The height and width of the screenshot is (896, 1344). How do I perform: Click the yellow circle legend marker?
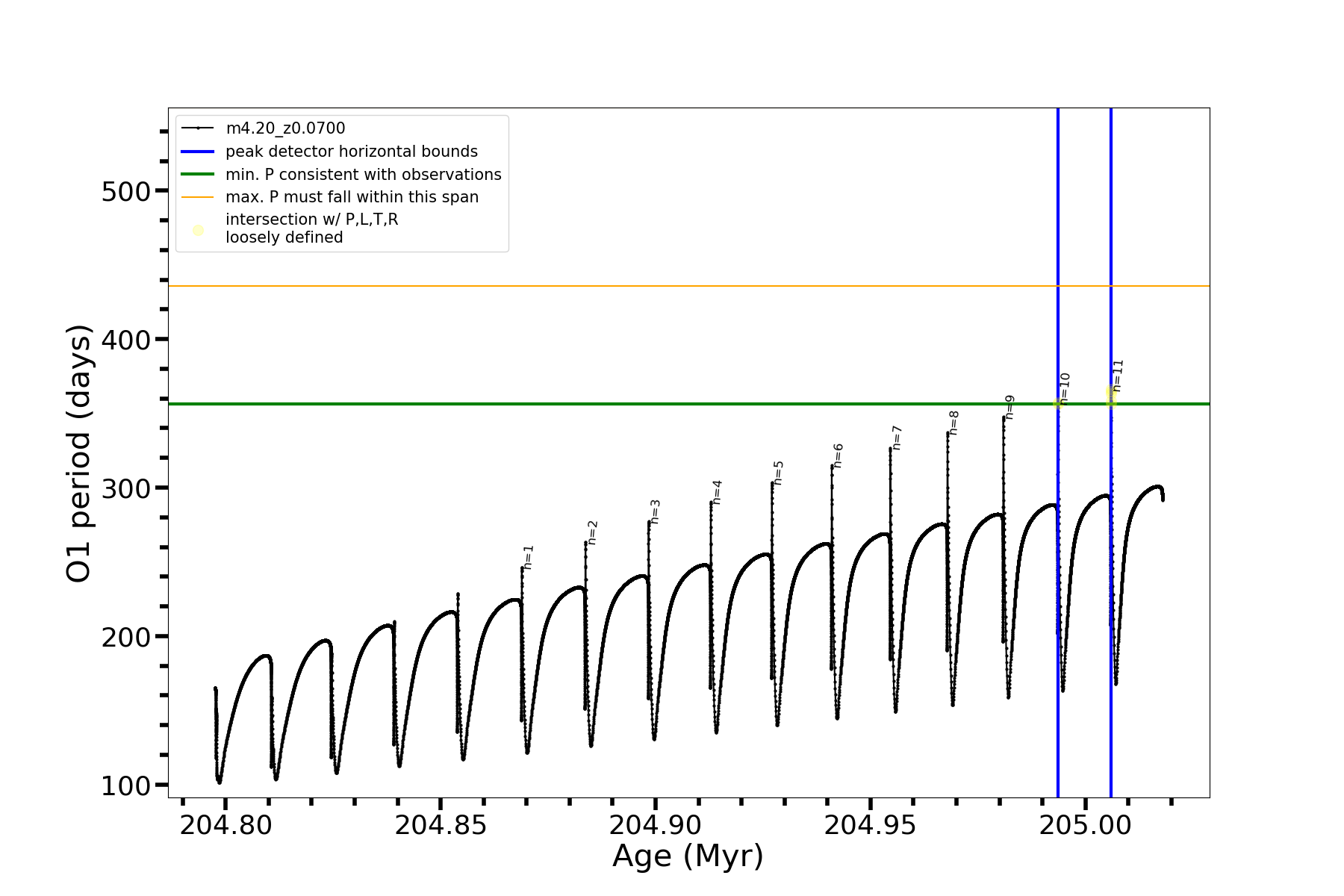coord(198,230)
